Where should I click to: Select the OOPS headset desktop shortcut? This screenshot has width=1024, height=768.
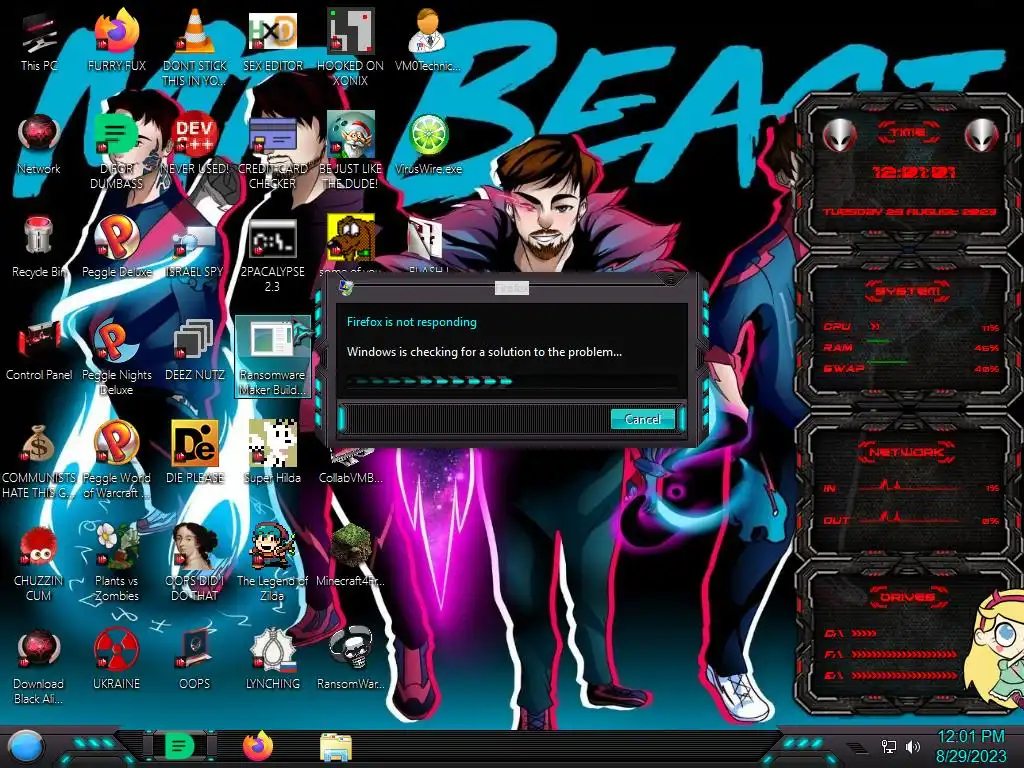[x=195, y=660]
